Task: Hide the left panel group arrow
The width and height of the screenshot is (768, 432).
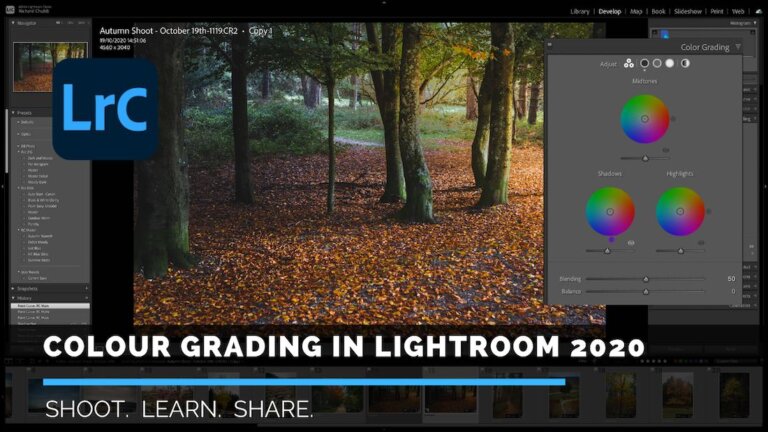Action: pos(2,187)
